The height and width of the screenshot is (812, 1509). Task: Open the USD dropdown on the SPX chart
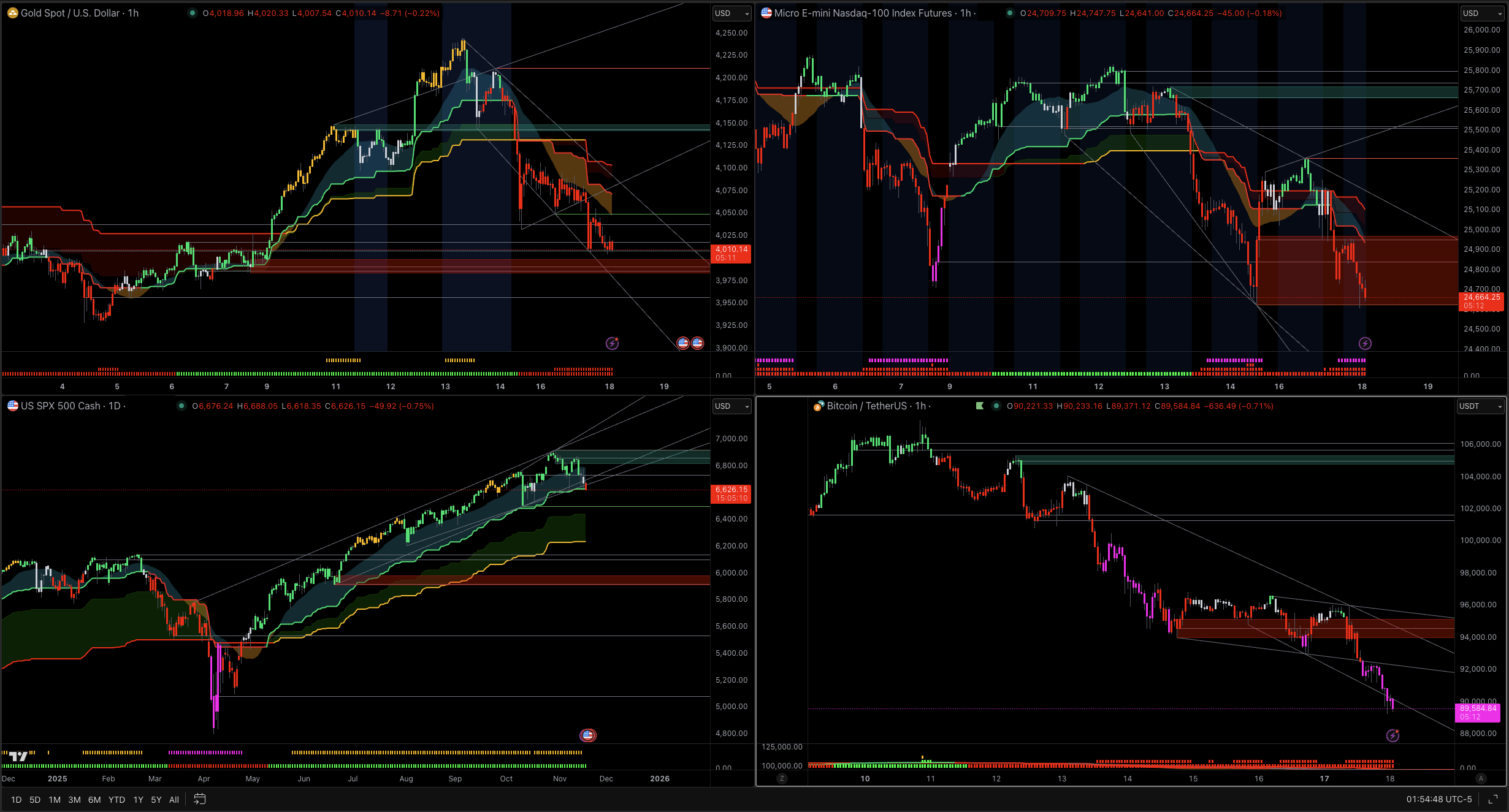pyautogui.click(x=732, y=406)
